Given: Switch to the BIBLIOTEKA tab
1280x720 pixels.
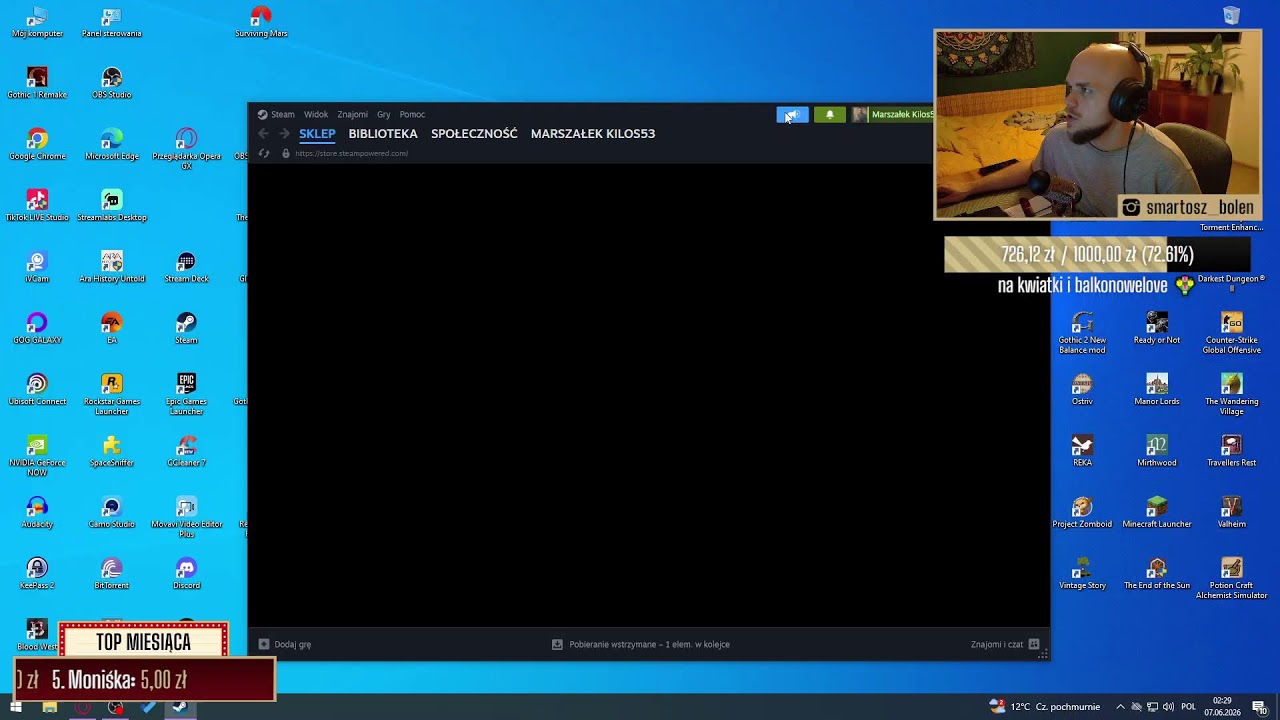Looking at the screenshot, I should tap(383, 133).
